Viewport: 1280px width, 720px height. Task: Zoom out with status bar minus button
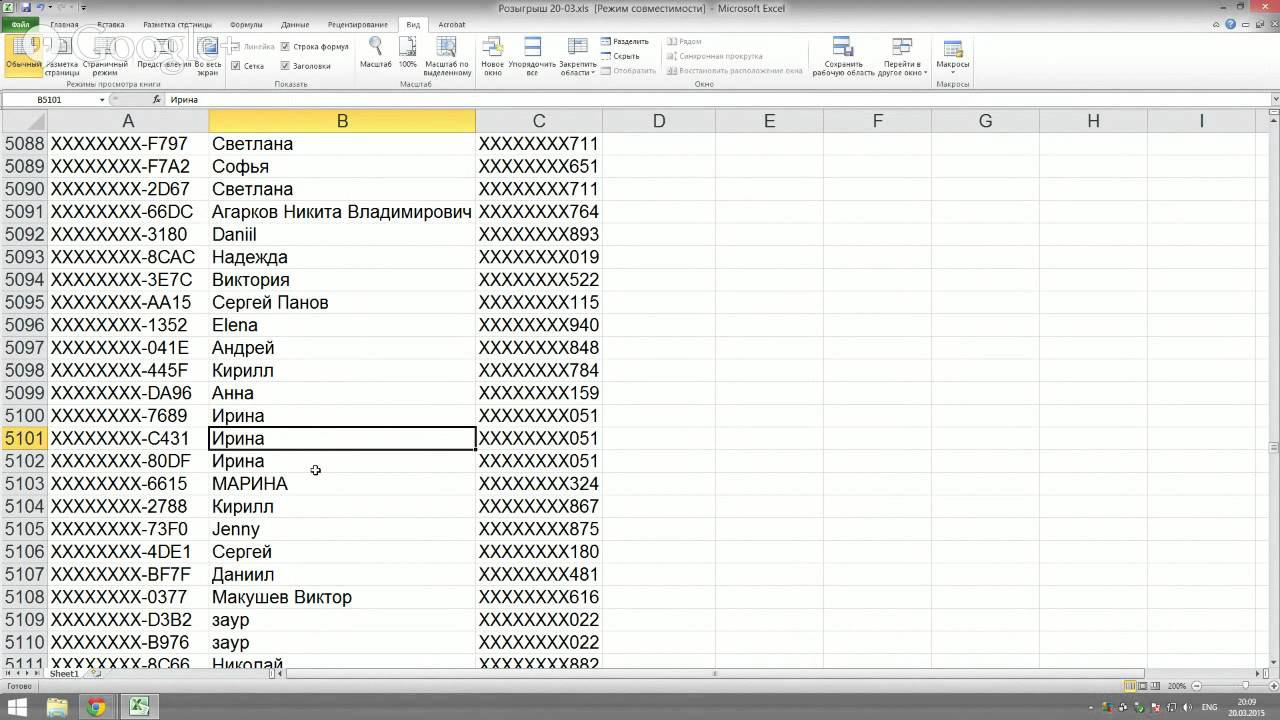click(x=1194, y=686)
